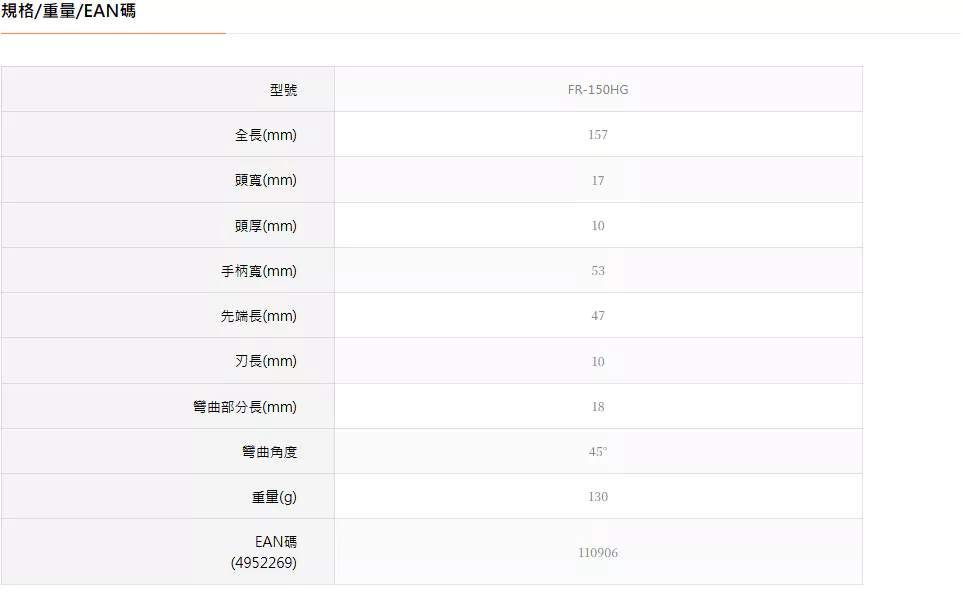Select the 手柄寬(mm) label
The width and height of the screenshot is (963, 594).
259,271
